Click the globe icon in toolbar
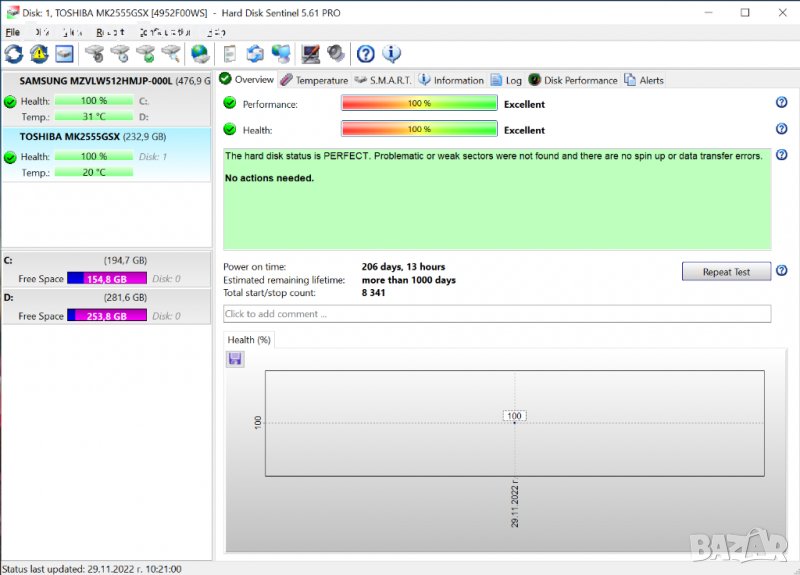800x575 pixels. [200, 54]
